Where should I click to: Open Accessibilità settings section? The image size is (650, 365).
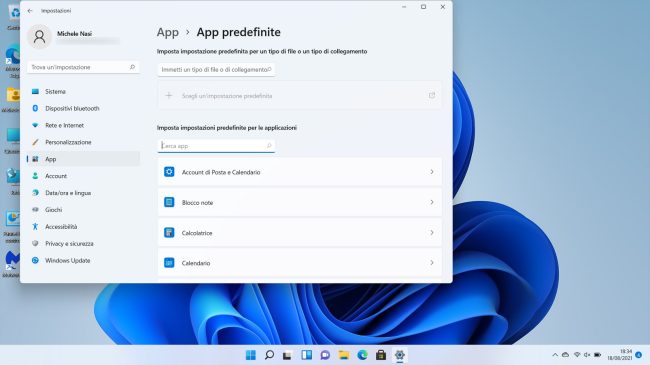(83, 227)
